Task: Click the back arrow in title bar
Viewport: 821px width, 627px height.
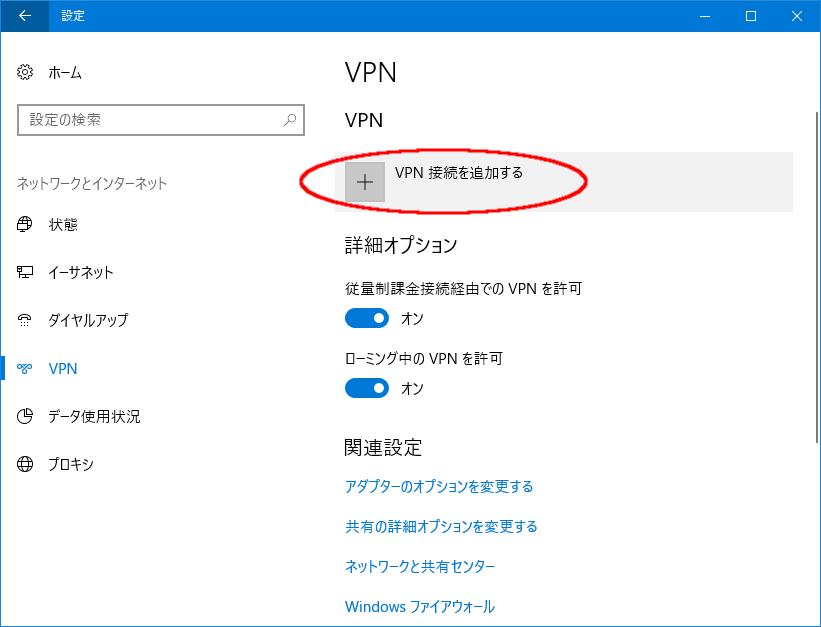Action: coord(24,16)
